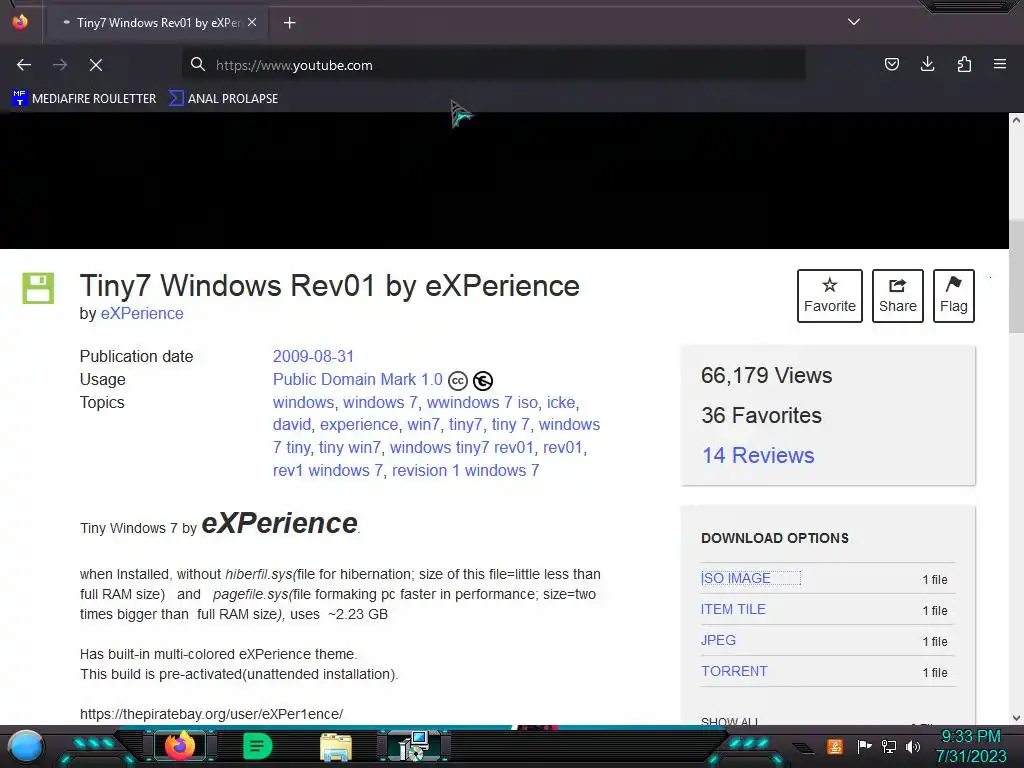This screenshot has height=768, width=1024.
Task: Open the 'revision 1 windows 7' topic link
Action: 465,470
